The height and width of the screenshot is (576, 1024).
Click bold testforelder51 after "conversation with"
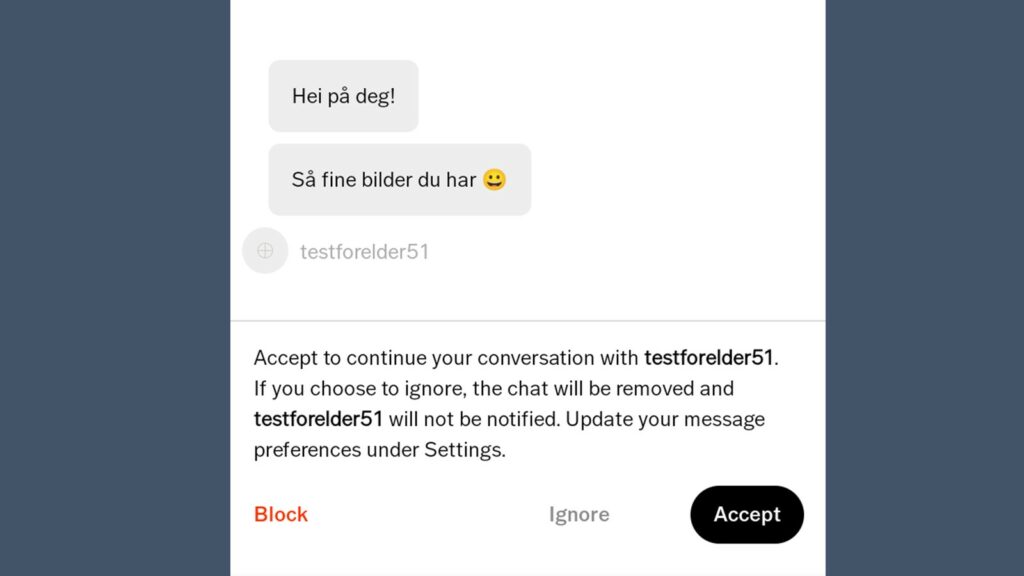tap(709, 358)
